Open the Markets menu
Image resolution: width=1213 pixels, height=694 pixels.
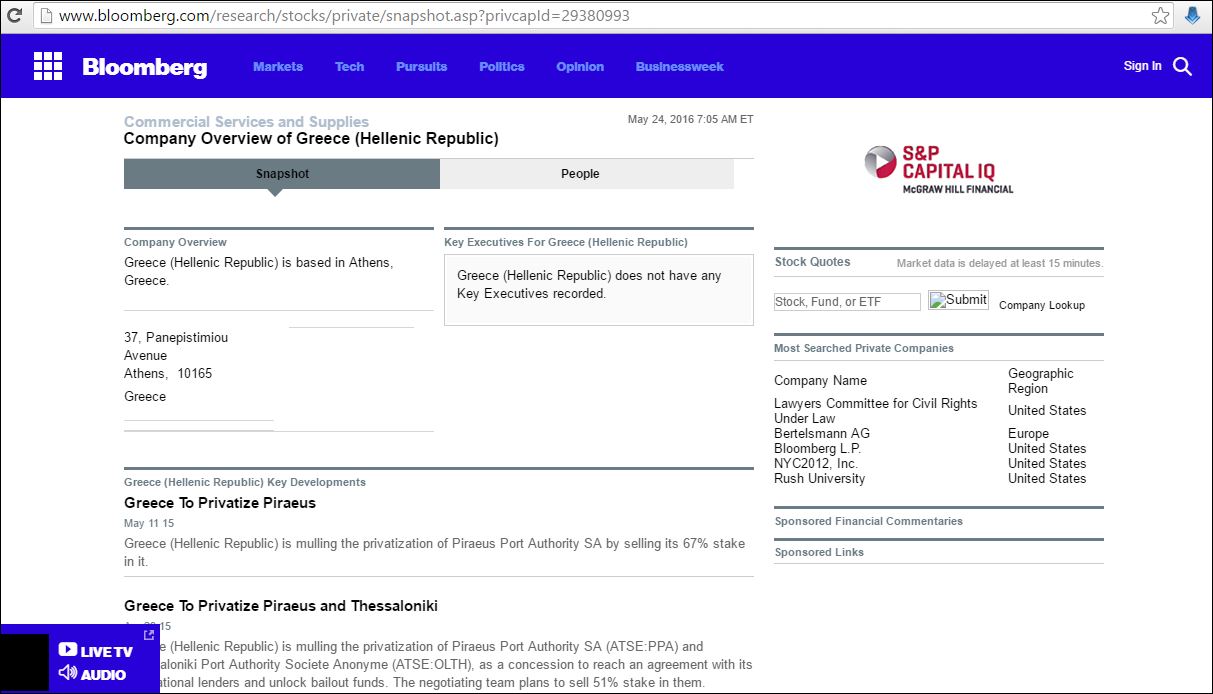[278, 66]
